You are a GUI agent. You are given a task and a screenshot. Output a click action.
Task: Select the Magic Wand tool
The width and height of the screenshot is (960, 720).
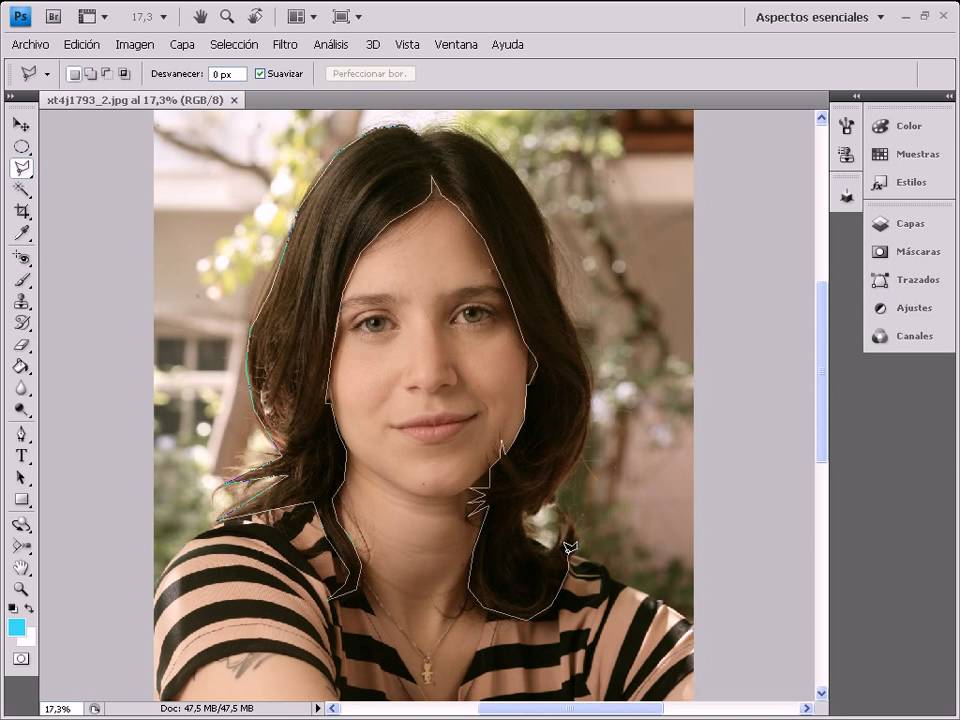pos(21,190)
